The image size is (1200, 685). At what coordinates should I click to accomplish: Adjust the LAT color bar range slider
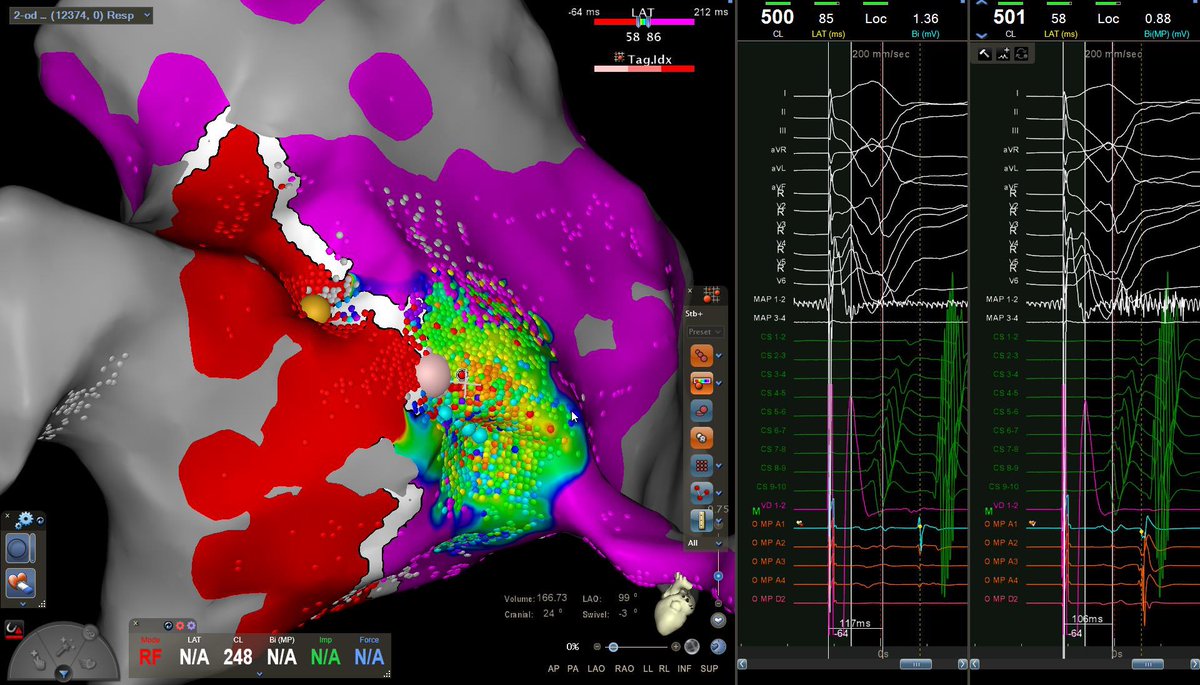tap(645, 21)
